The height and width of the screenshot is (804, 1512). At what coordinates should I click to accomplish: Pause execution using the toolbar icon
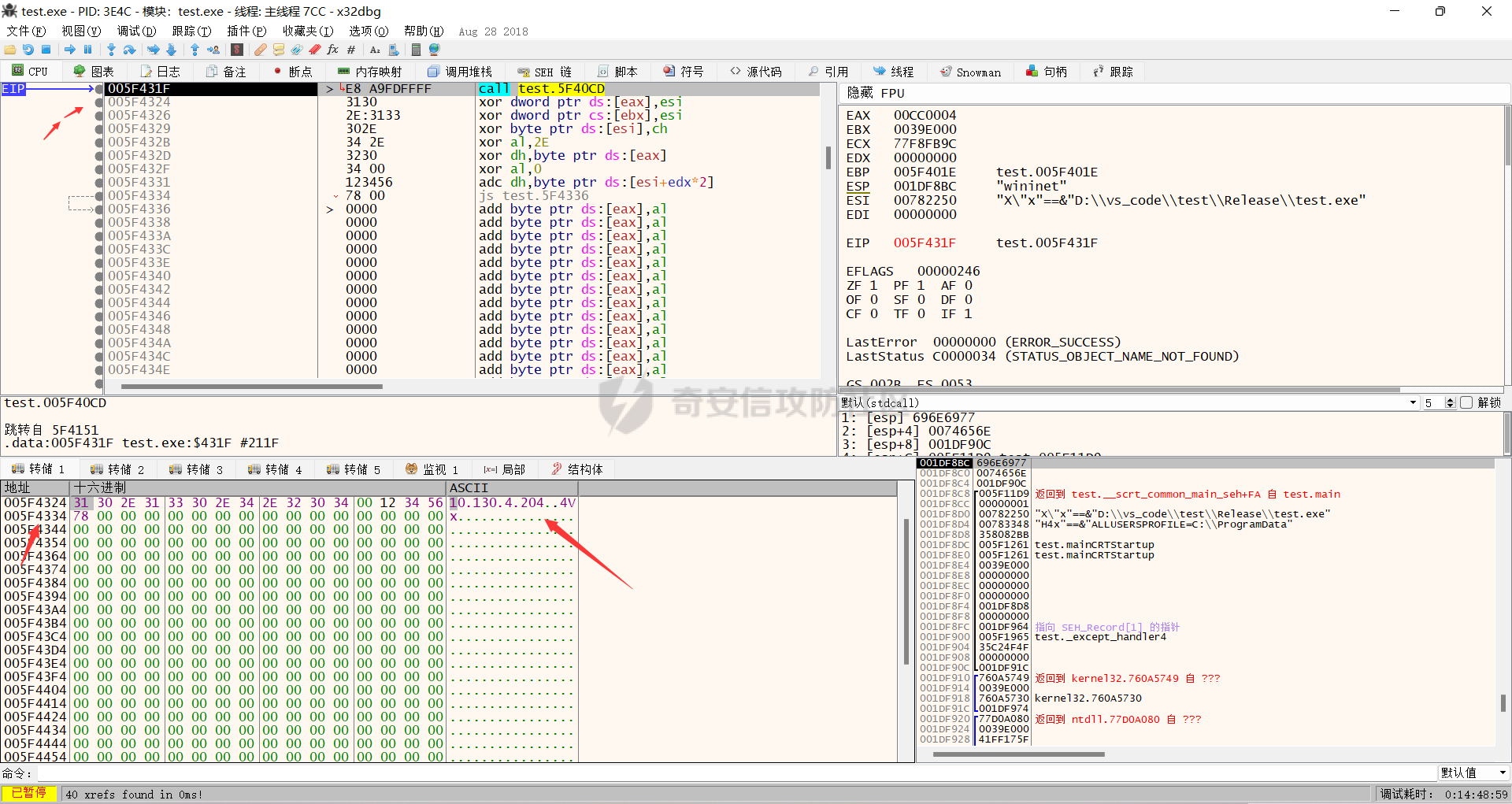point(88,50)
